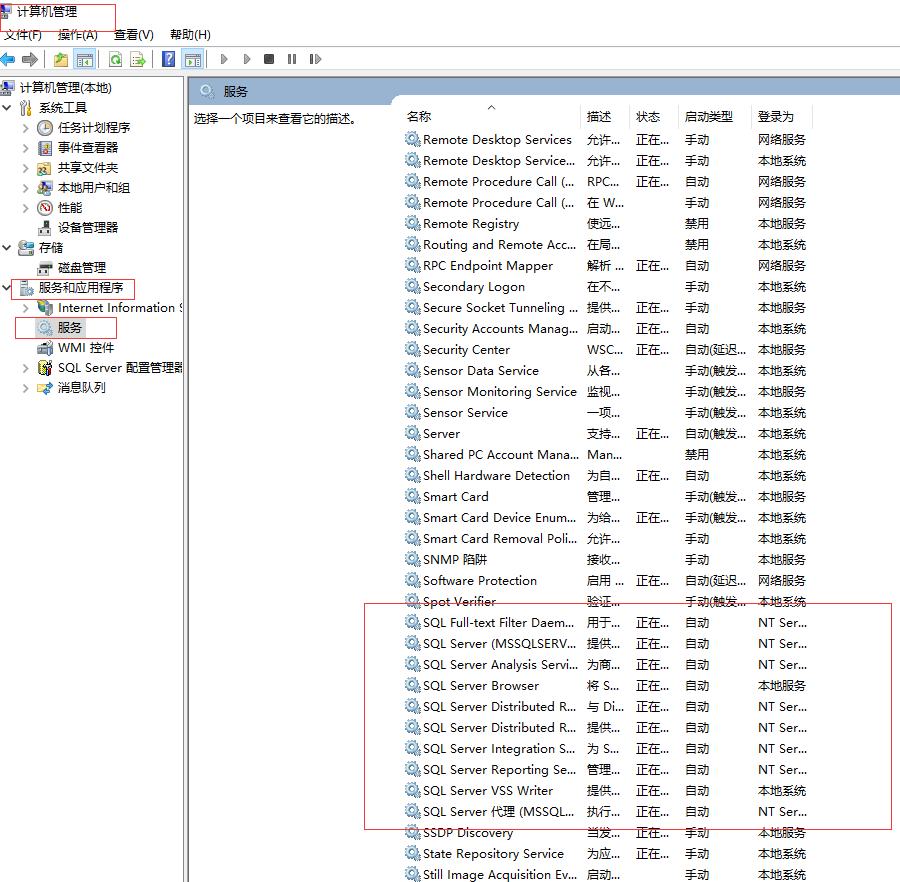The width and height of the screenshot is (900, 882).
Task: Collapse the 服务和应用程序 tree node
Action: coord(7,287)
